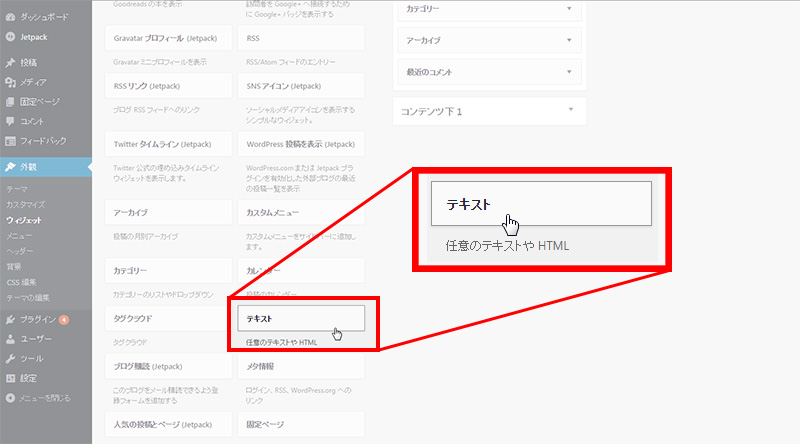
Task: Click the plugin icon beside プラグイン
Action: [x=9, y=320]
